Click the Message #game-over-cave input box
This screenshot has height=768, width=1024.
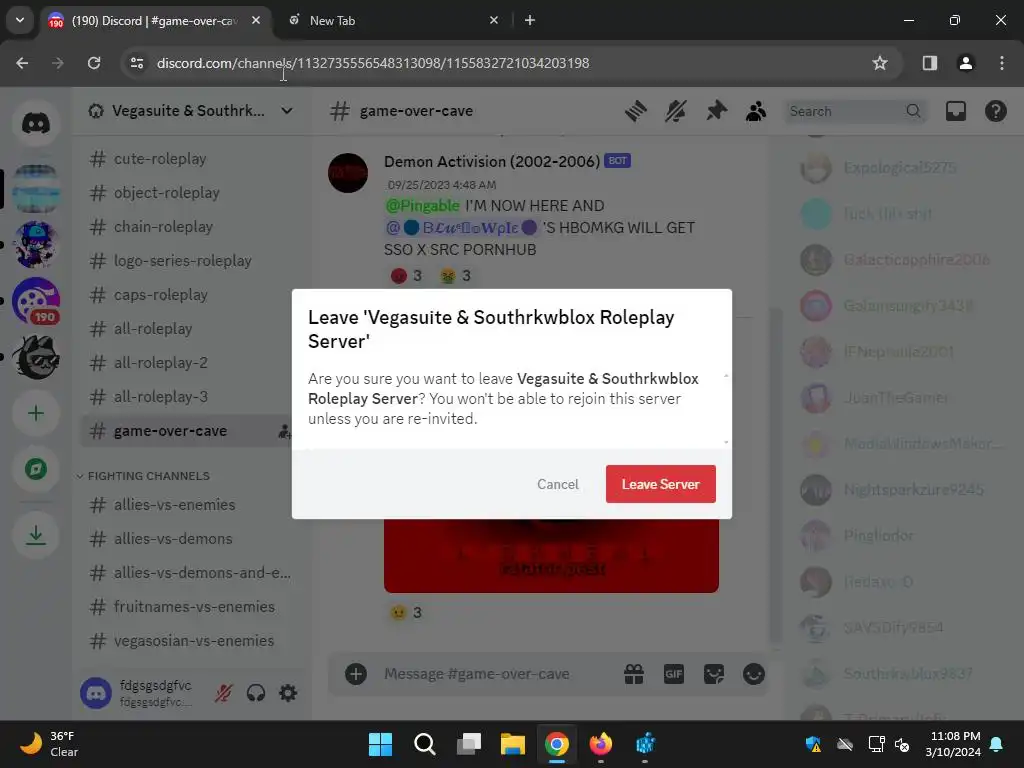(477, 674)
